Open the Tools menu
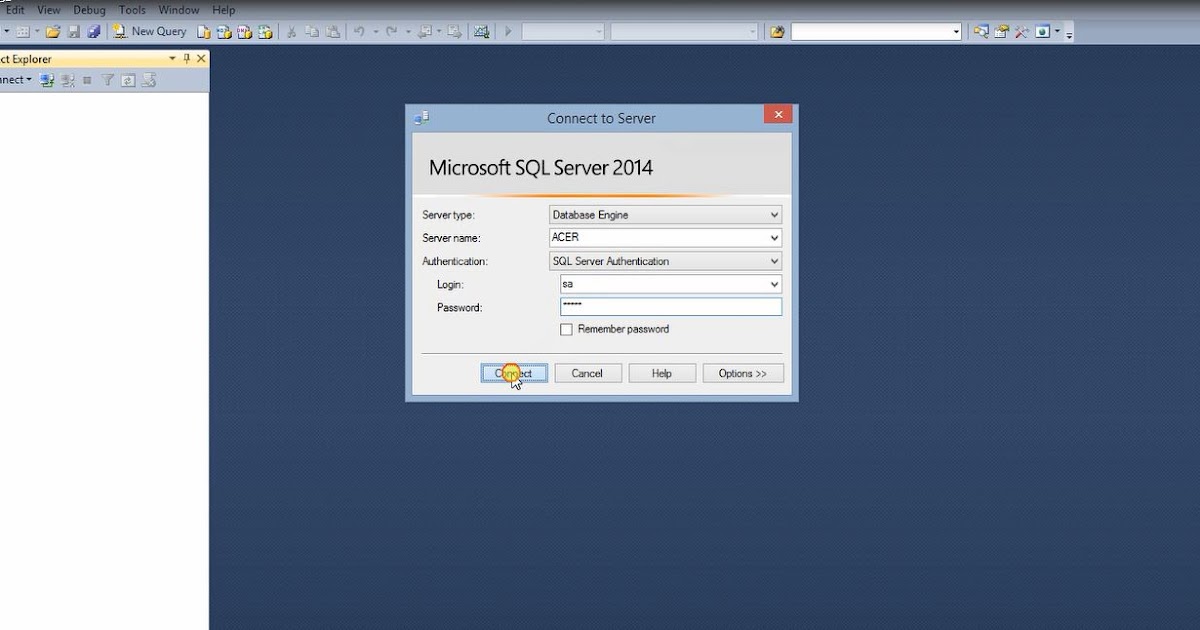The width and height of the screenshot is (1200, 630). coord(132,10)
